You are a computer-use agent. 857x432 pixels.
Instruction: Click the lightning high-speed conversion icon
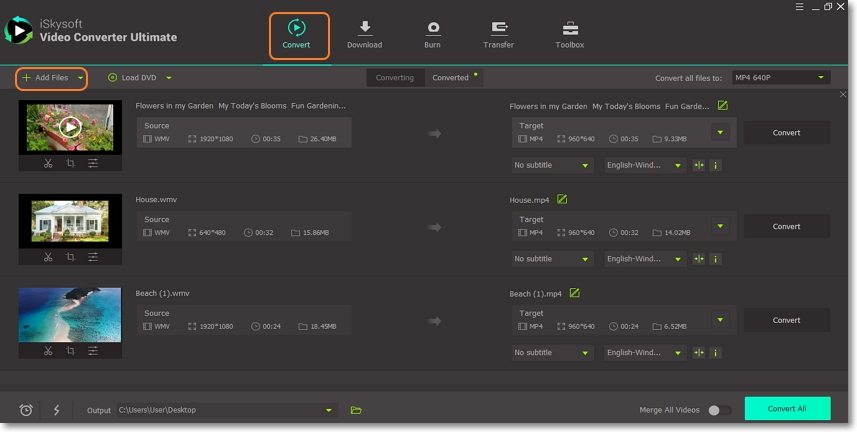pos(56,410)
